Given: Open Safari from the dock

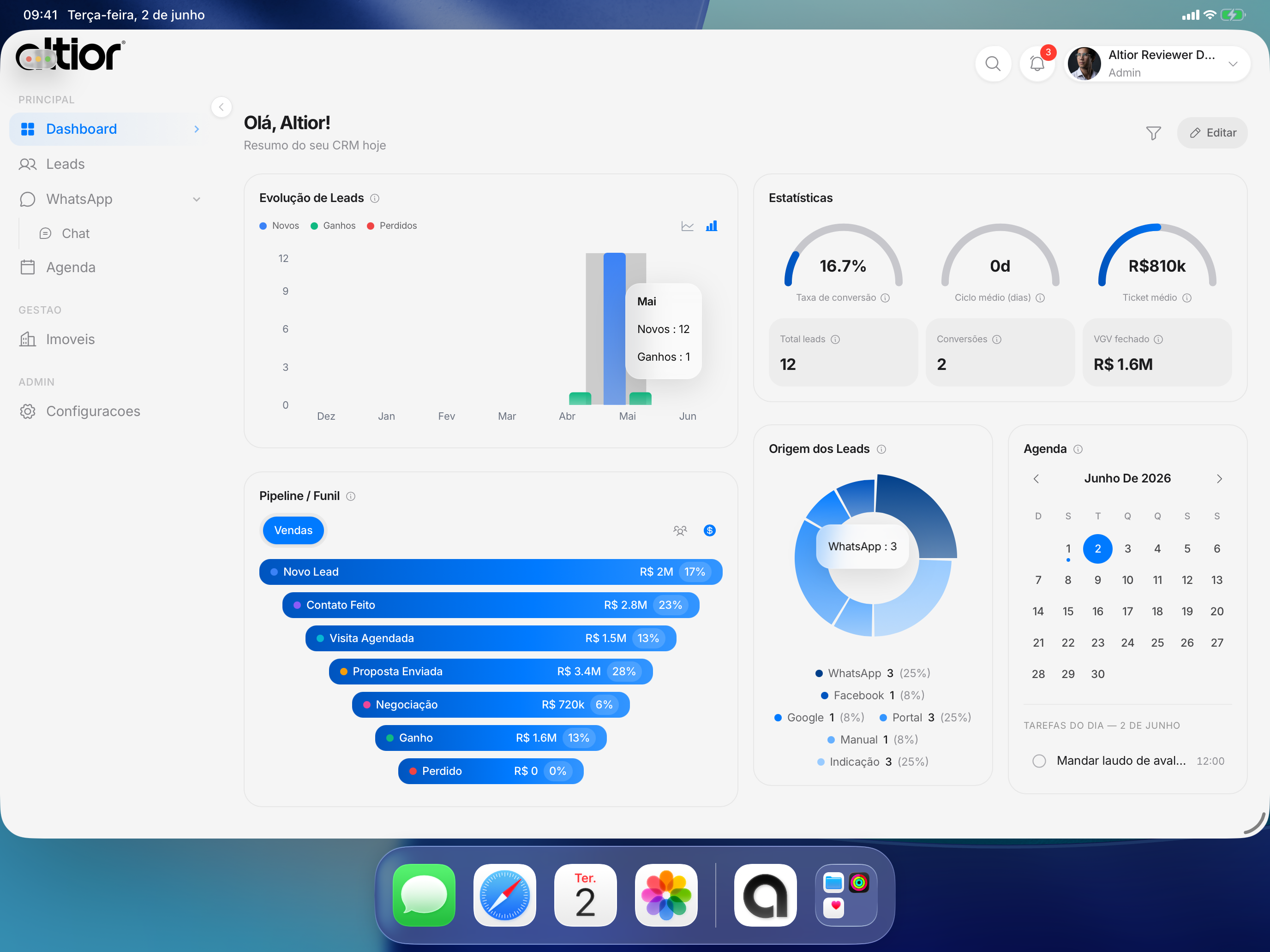Looking at the screenshot, I should coord(505,895).
